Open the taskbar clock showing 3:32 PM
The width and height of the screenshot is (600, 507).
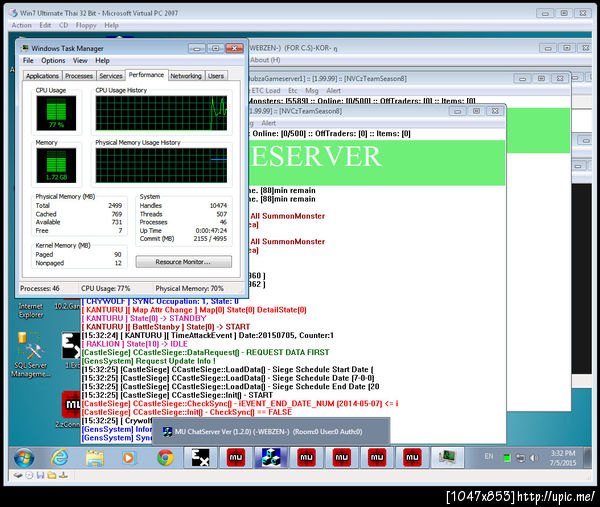pyautogui.click(x=562, y=458)
